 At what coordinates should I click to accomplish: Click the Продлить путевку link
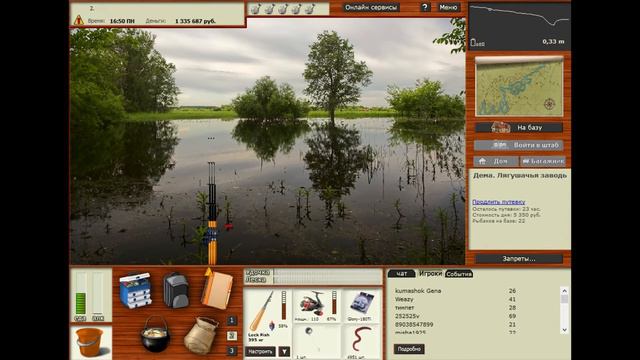(x=498, y=202)
